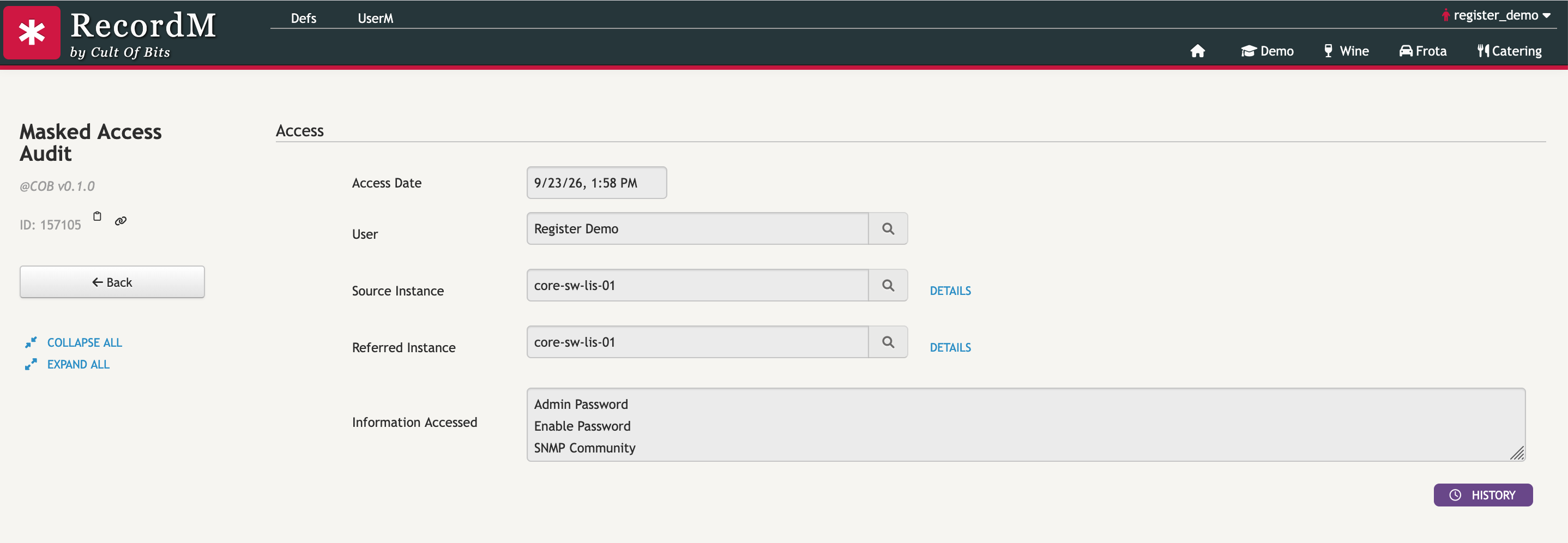Click the expand arrows icon
The image size is (1568, 543).
pyautogui.click(x=31, y=365)
